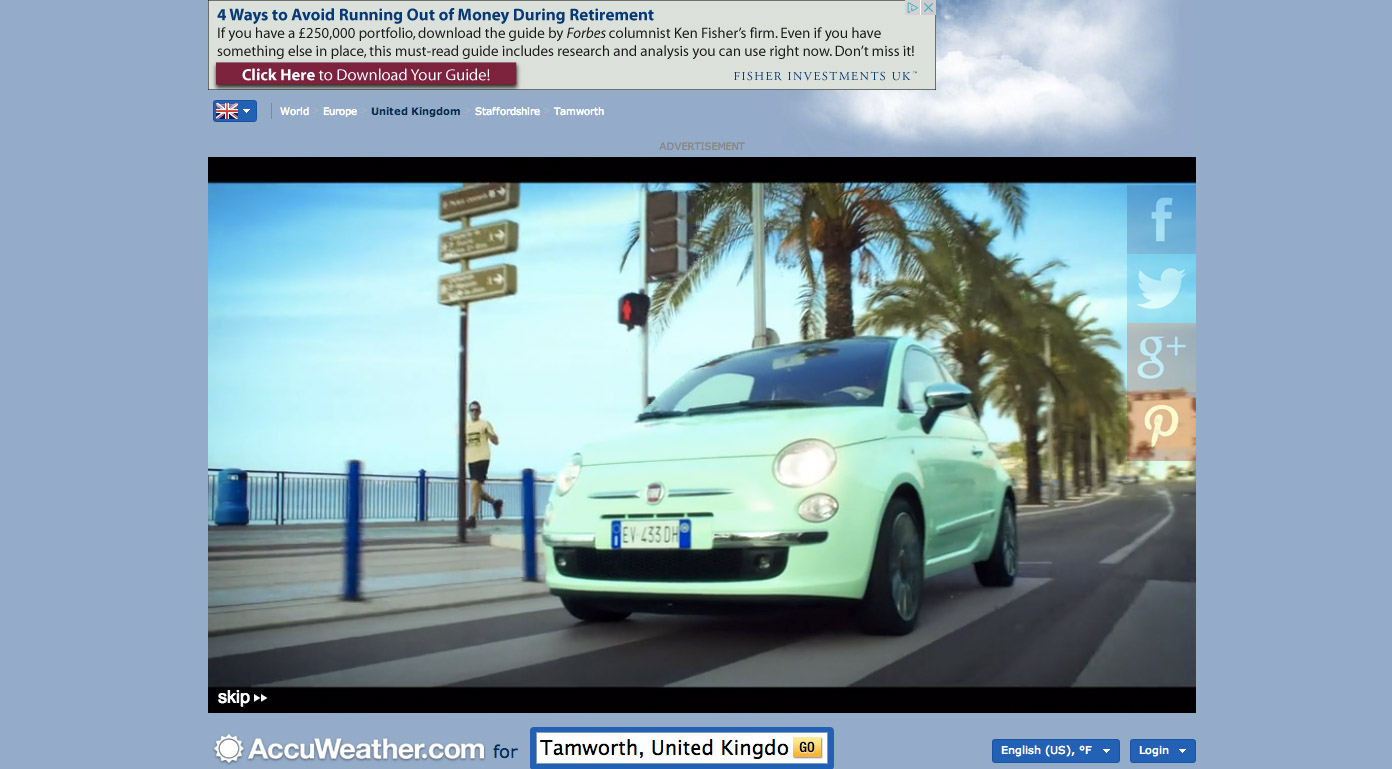
Task: Skip the video advertisement
Action: coord(242,697)
